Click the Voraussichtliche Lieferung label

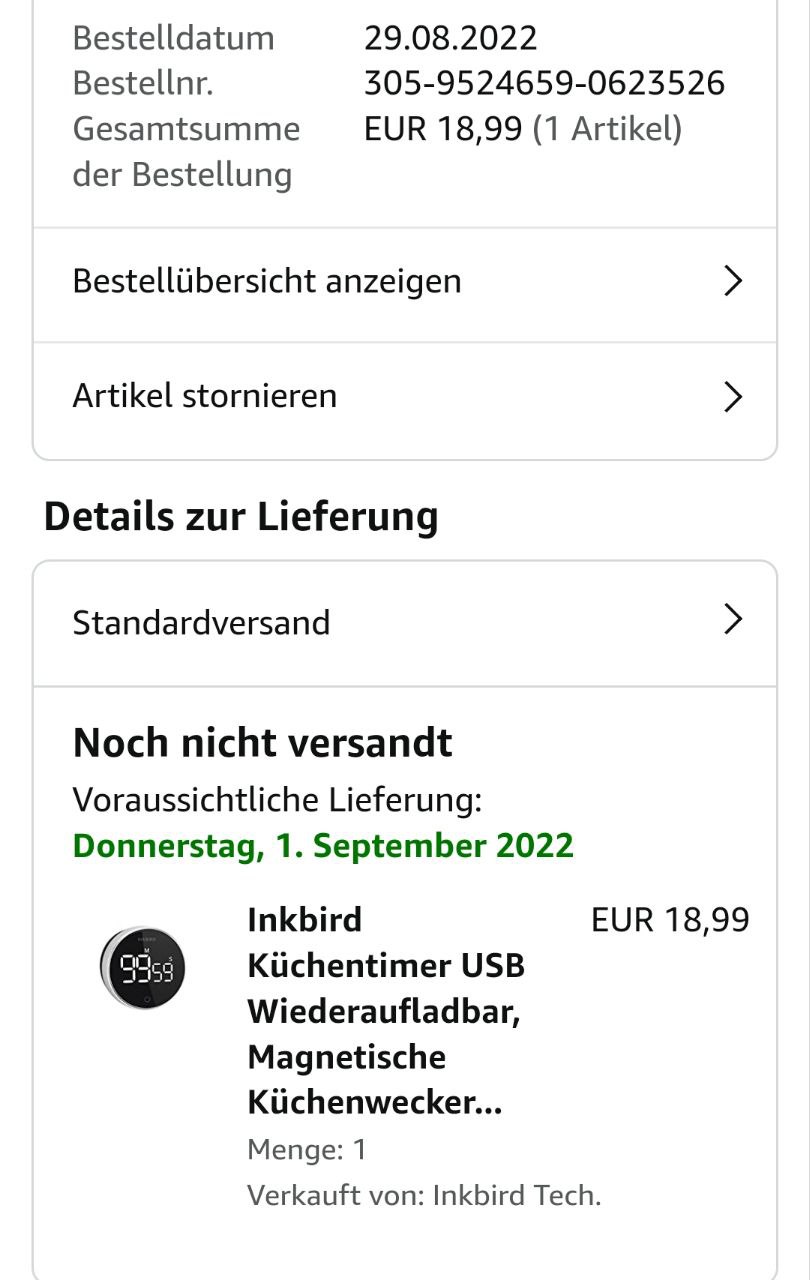(277, 800)
